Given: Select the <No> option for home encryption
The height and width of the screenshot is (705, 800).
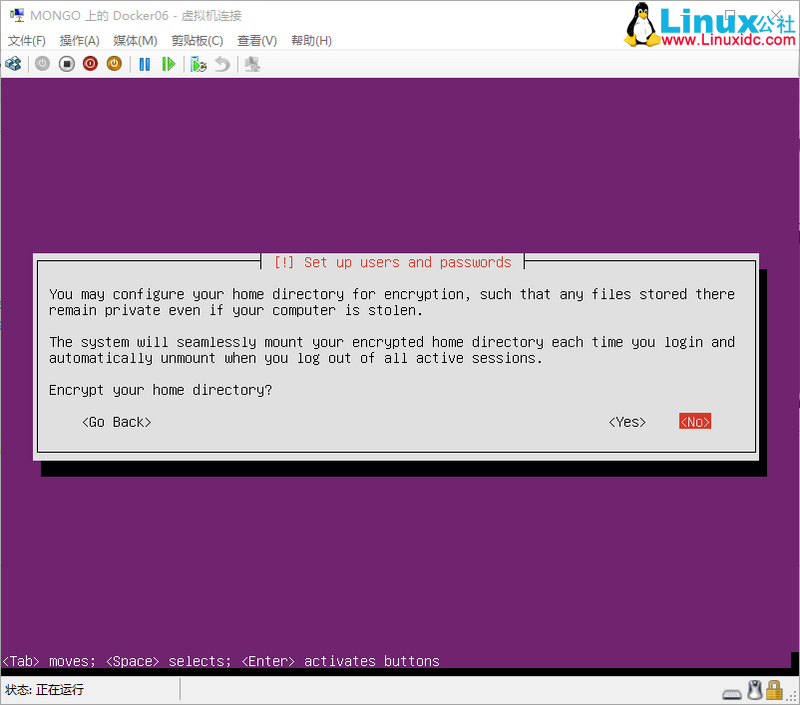Looking at the screenshot, I should click(694, 421).
